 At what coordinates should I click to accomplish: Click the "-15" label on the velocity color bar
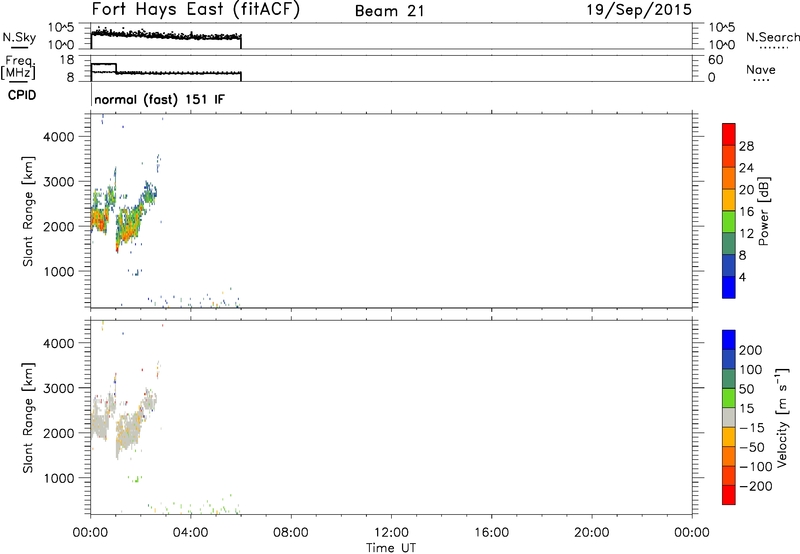752,428
